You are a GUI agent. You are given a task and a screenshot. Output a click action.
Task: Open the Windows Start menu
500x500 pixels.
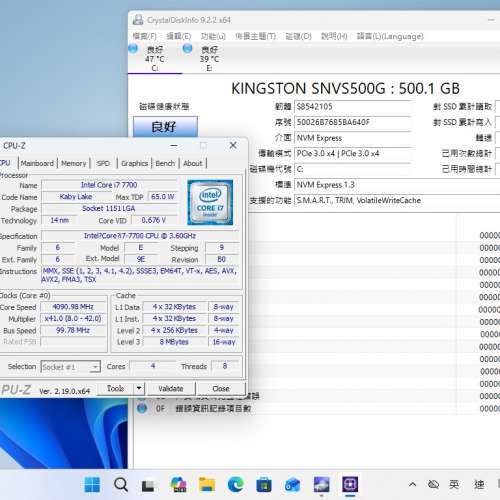(92, 484)
